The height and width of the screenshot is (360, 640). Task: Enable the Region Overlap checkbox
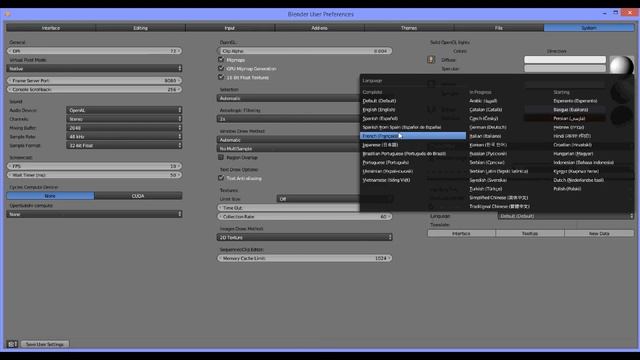[x=221, y=157]
